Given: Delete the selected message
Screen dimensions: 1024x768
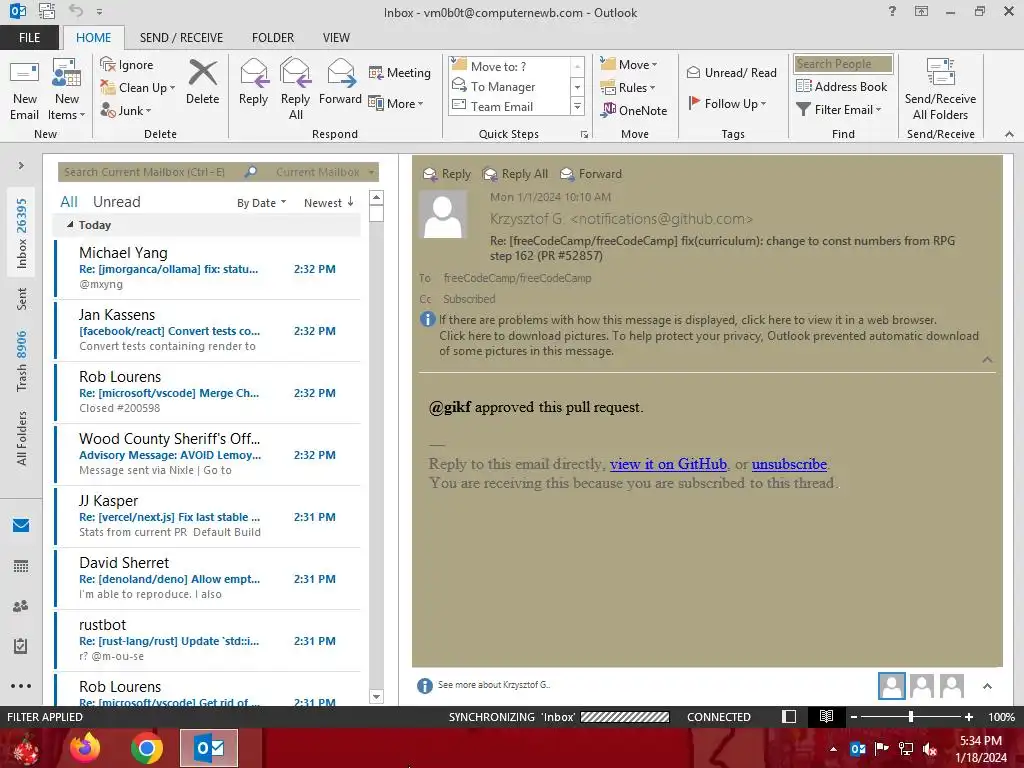Looking at the screenshot, I should pos(202,82).
